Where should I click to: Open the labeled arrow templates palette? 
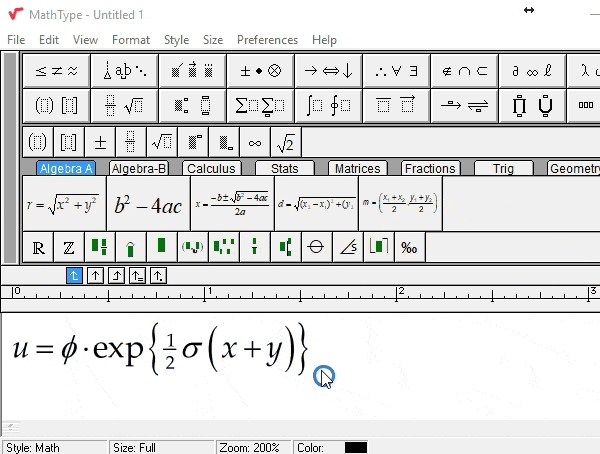[x=464, y=106]
